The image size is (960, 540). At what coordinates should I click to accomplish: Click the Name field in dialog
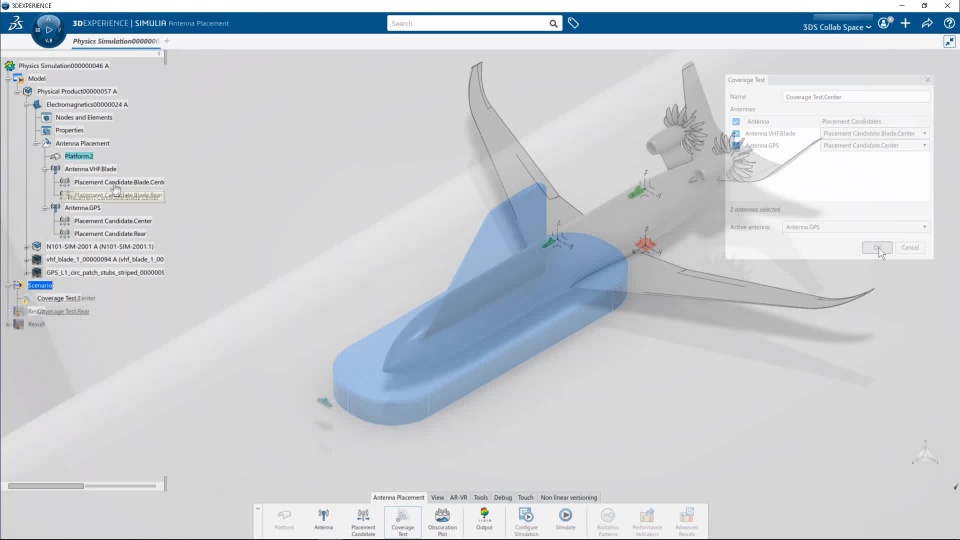[x=855, y=97]
